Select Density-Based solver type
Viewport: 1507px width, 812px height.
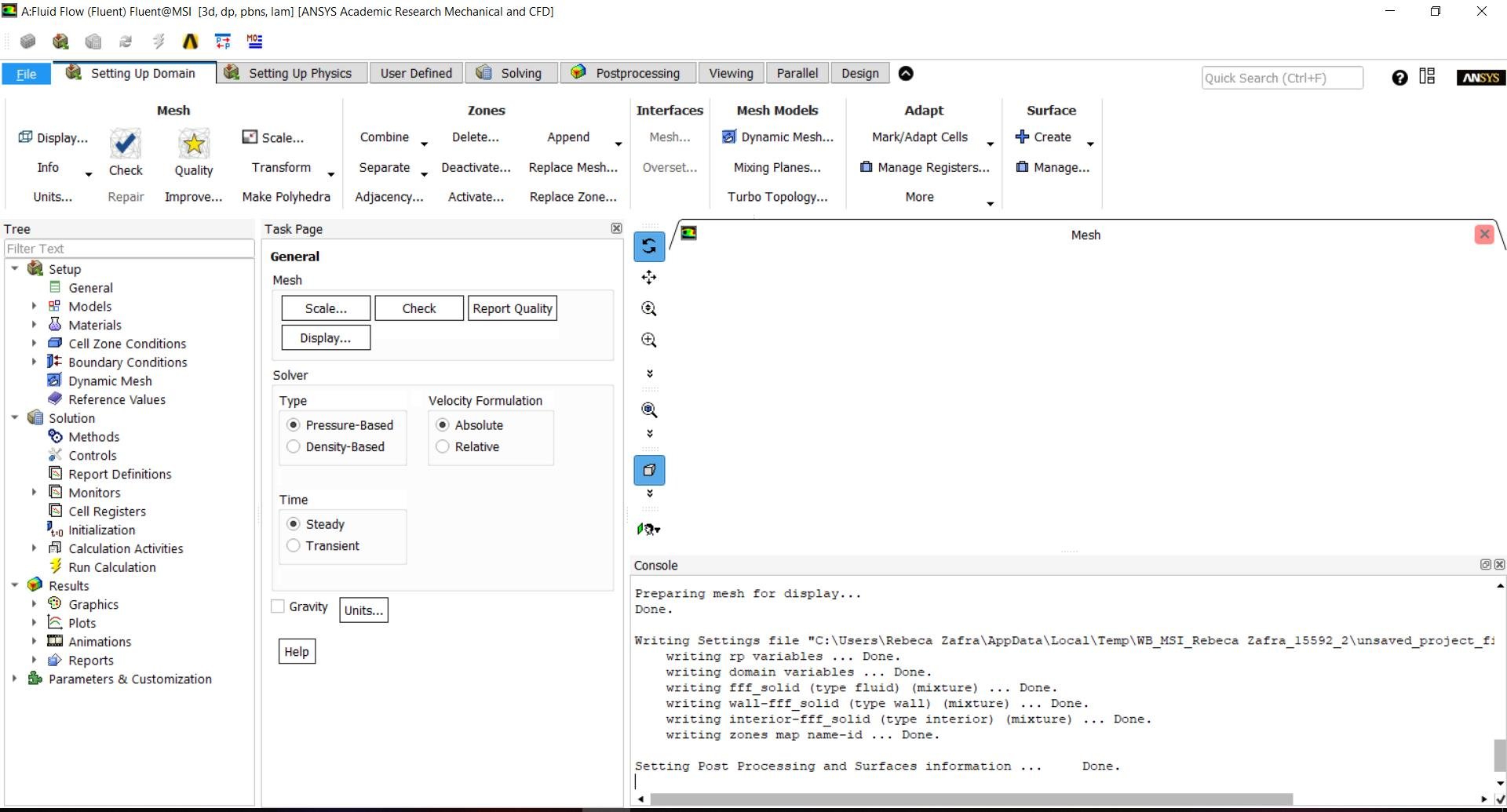point(294,446)
